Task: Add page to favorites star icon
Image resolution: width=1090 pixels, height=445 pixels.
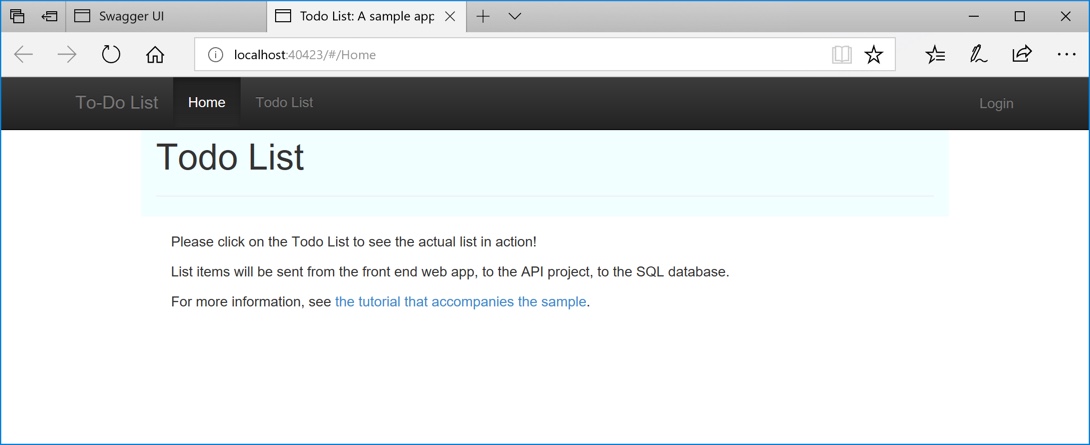Action: [874, 55]
